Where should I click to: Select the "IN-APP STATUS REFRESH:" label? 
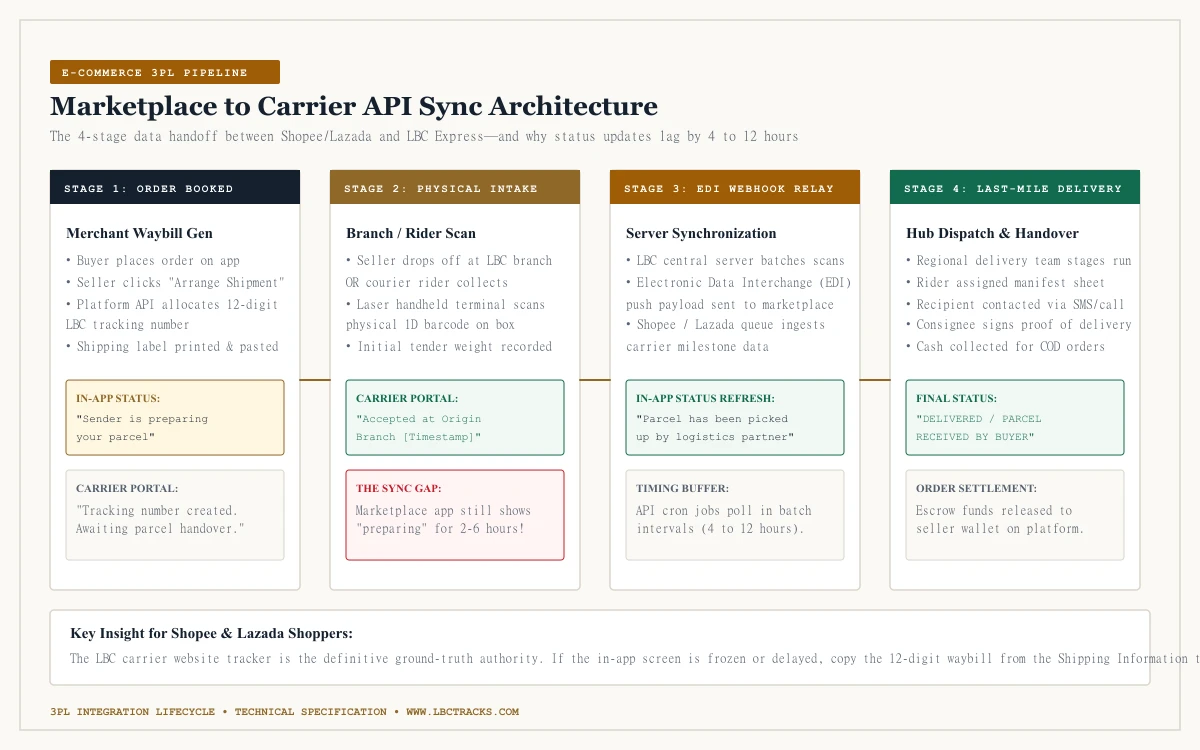705,399
